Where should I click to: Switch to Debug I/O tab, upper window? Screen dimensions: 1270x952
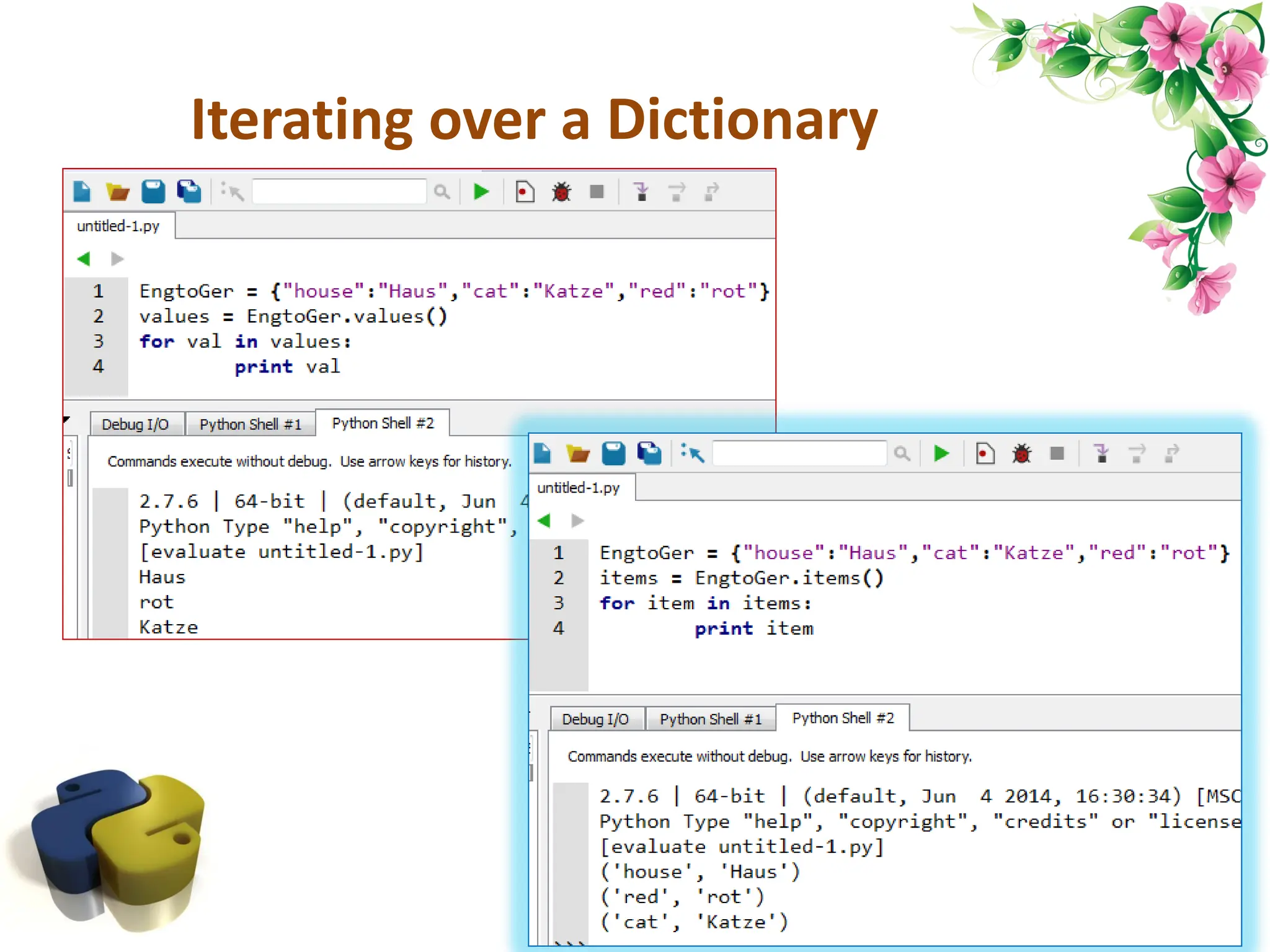(135, 425)
